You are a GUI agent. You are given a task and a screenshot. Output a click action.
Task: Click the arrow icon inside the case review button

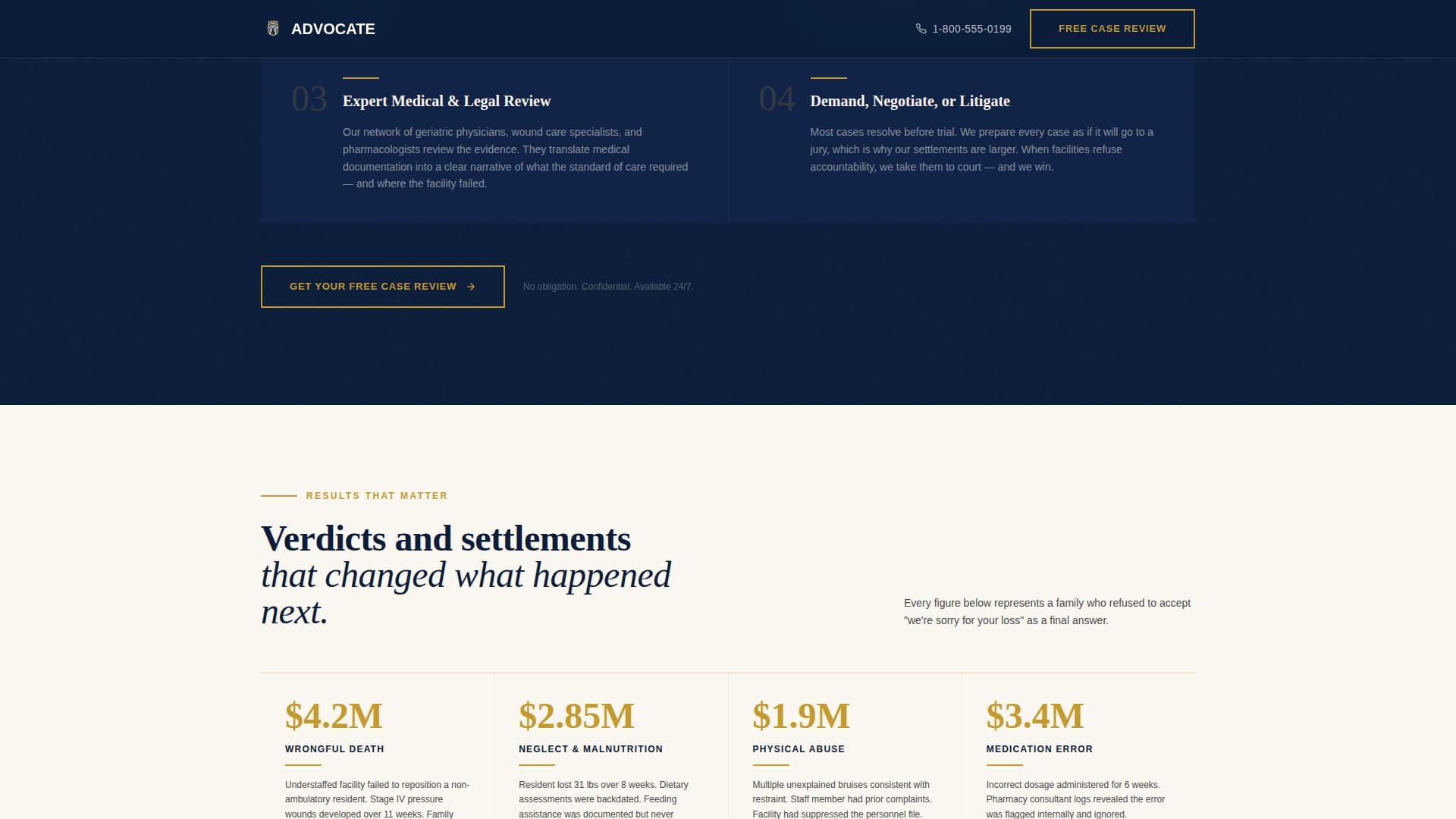tap(472, 287)
